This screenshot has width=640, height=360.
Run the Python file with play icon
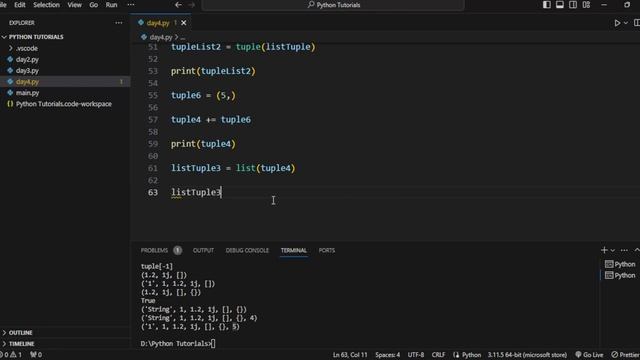617,23
